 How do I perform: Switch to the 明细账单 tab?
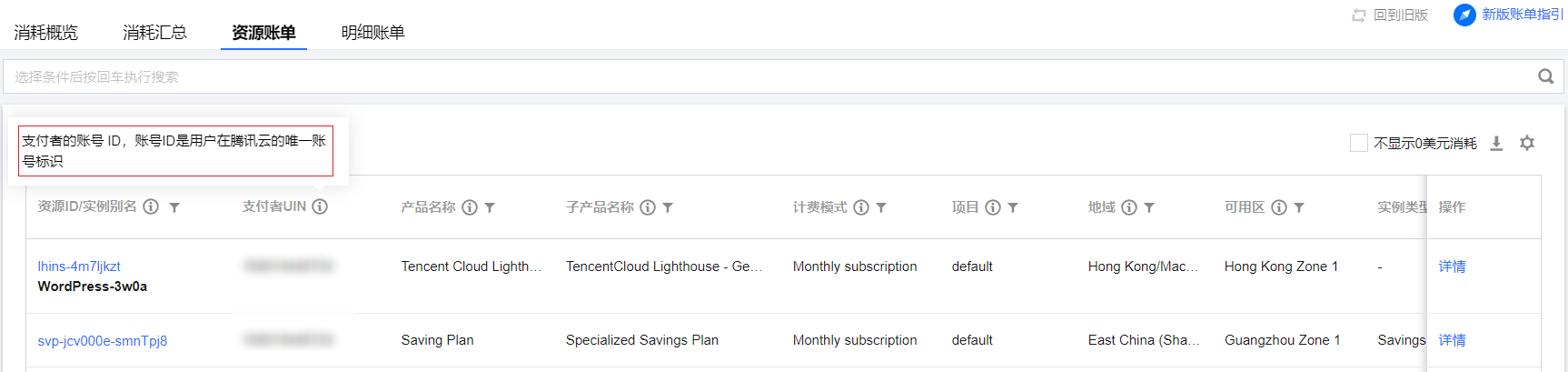click(372, 33)
